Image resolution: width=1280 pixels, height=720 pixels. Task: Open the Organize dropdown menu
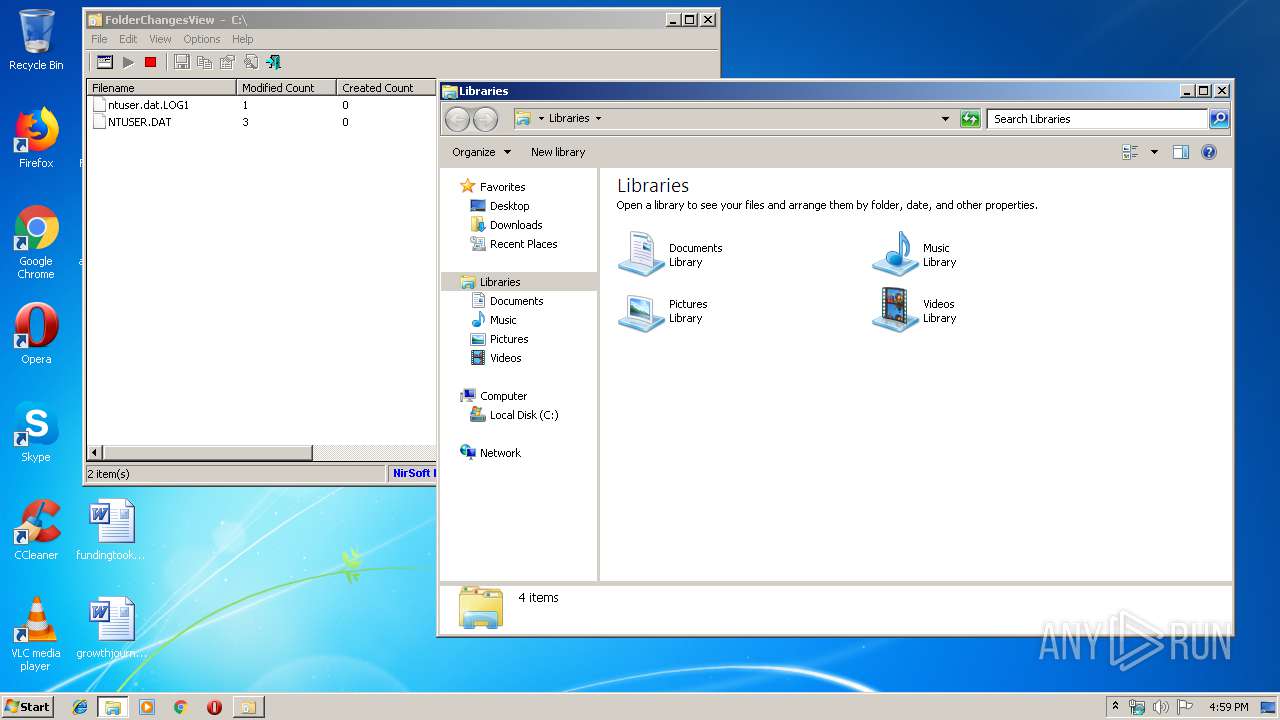click(x=481, y=152)
